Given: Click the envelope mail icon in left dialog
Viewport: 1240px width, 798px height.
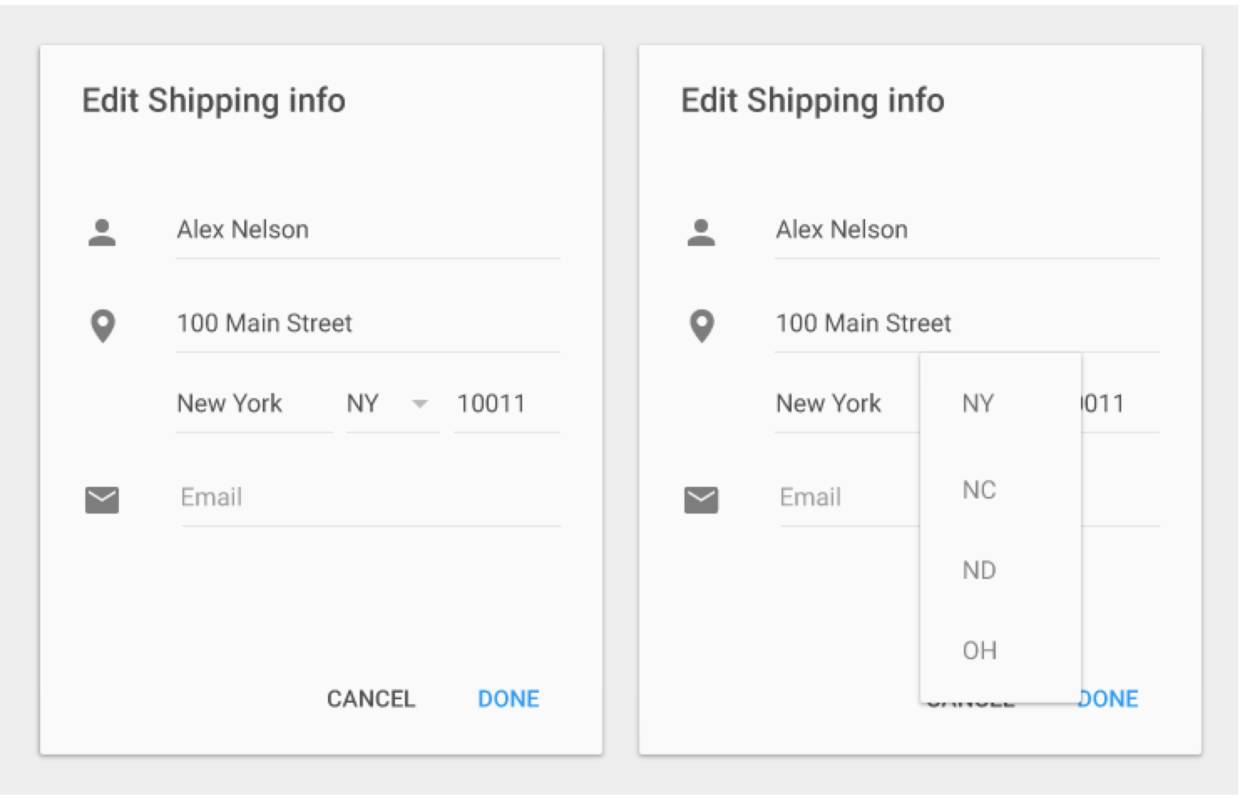Looking at the screenshot, I should coord(102,499).
